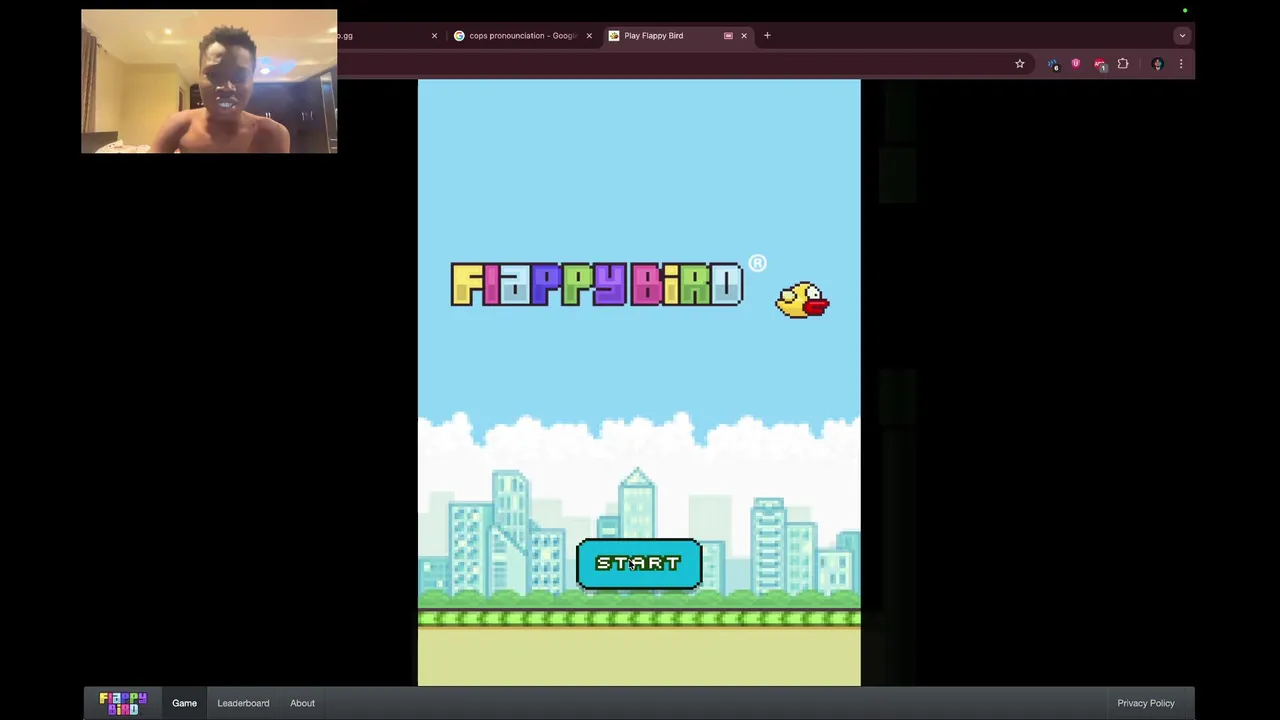Close the Play Flappy Bird tab
Image resolution: width=1280 pixels, height=720 pixels.
pos(744,36)
